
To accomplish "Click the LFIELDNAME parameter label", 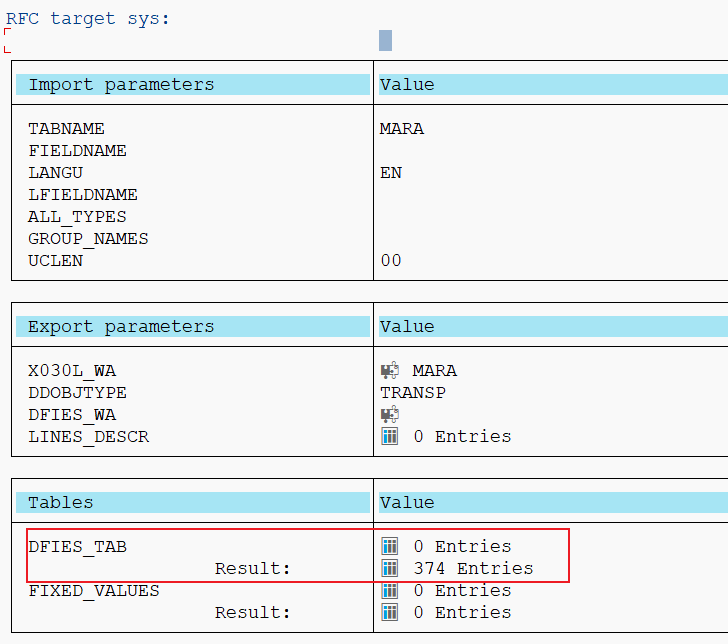I will point(83,194).
